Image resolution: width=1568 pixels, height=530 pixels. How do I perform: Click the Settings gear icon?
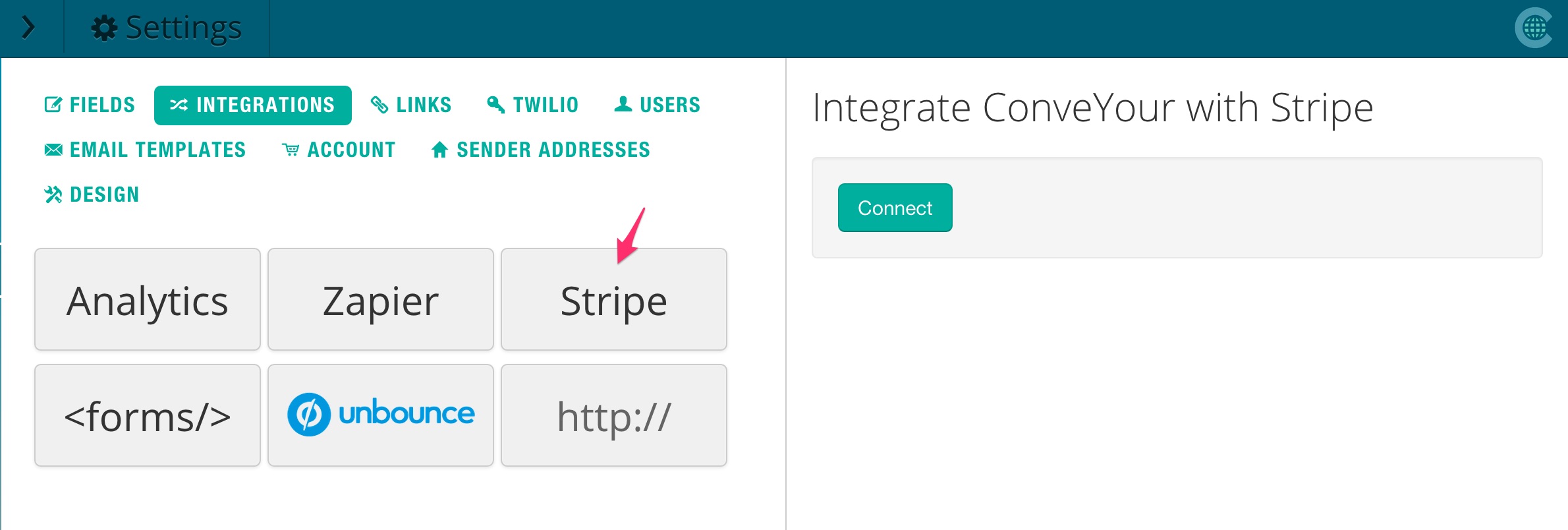coord(104,28)
